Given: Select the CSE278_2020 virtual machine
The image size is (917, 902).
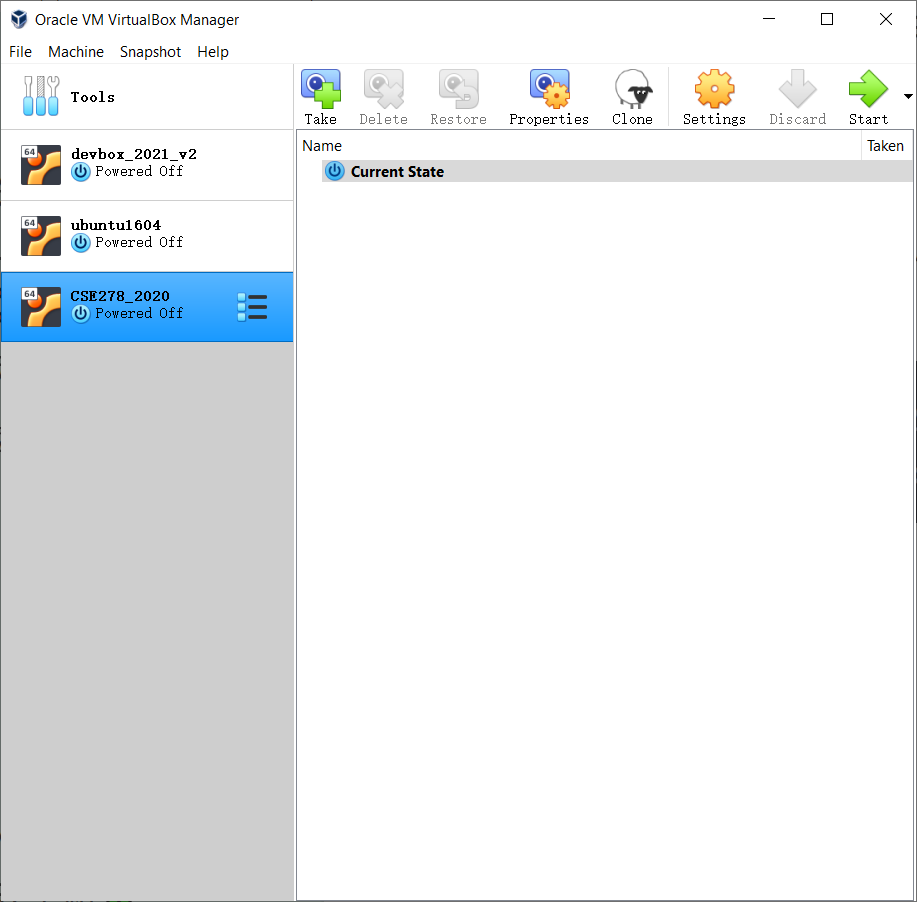Looking at the screenshot, I should (147, 307).
